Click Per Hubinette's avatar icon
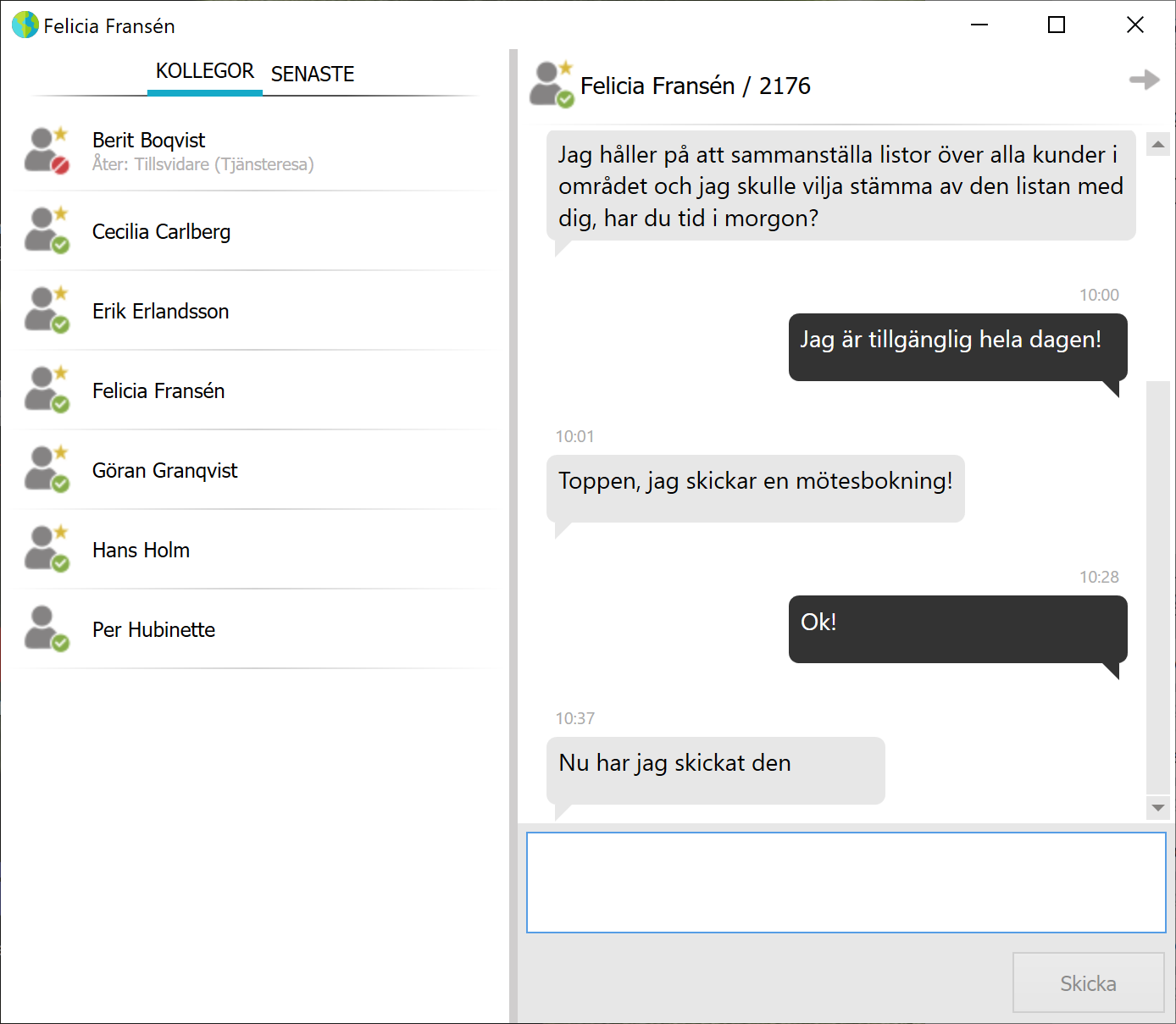Image resolution: width=1176 pixels, height=1024 pixels. (47, 628)
